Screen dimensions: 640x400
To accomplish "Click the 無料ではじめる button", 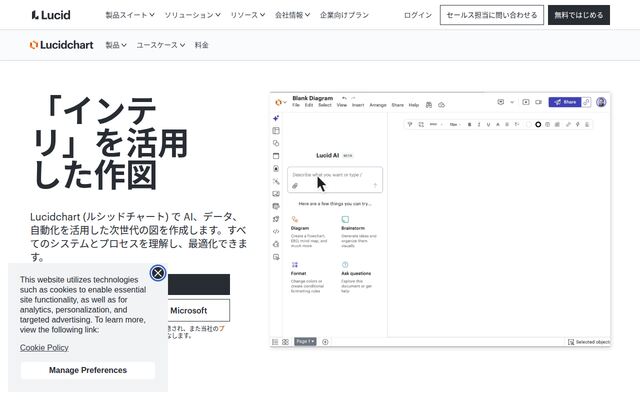I will [x=579, y=15].
